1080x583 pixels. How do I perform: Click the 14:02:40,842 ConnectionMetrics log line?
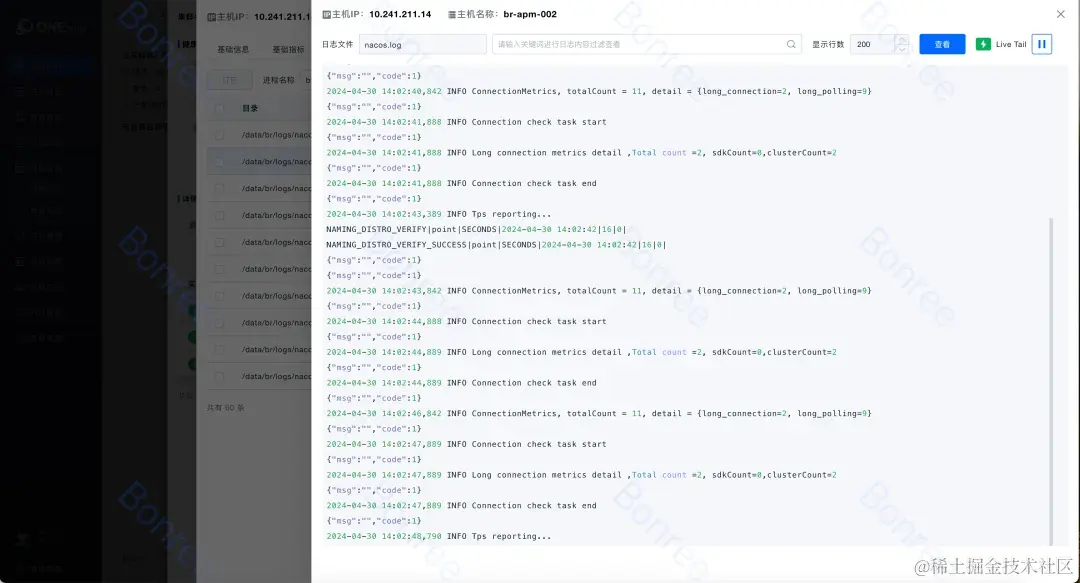(x=599, y=91)
